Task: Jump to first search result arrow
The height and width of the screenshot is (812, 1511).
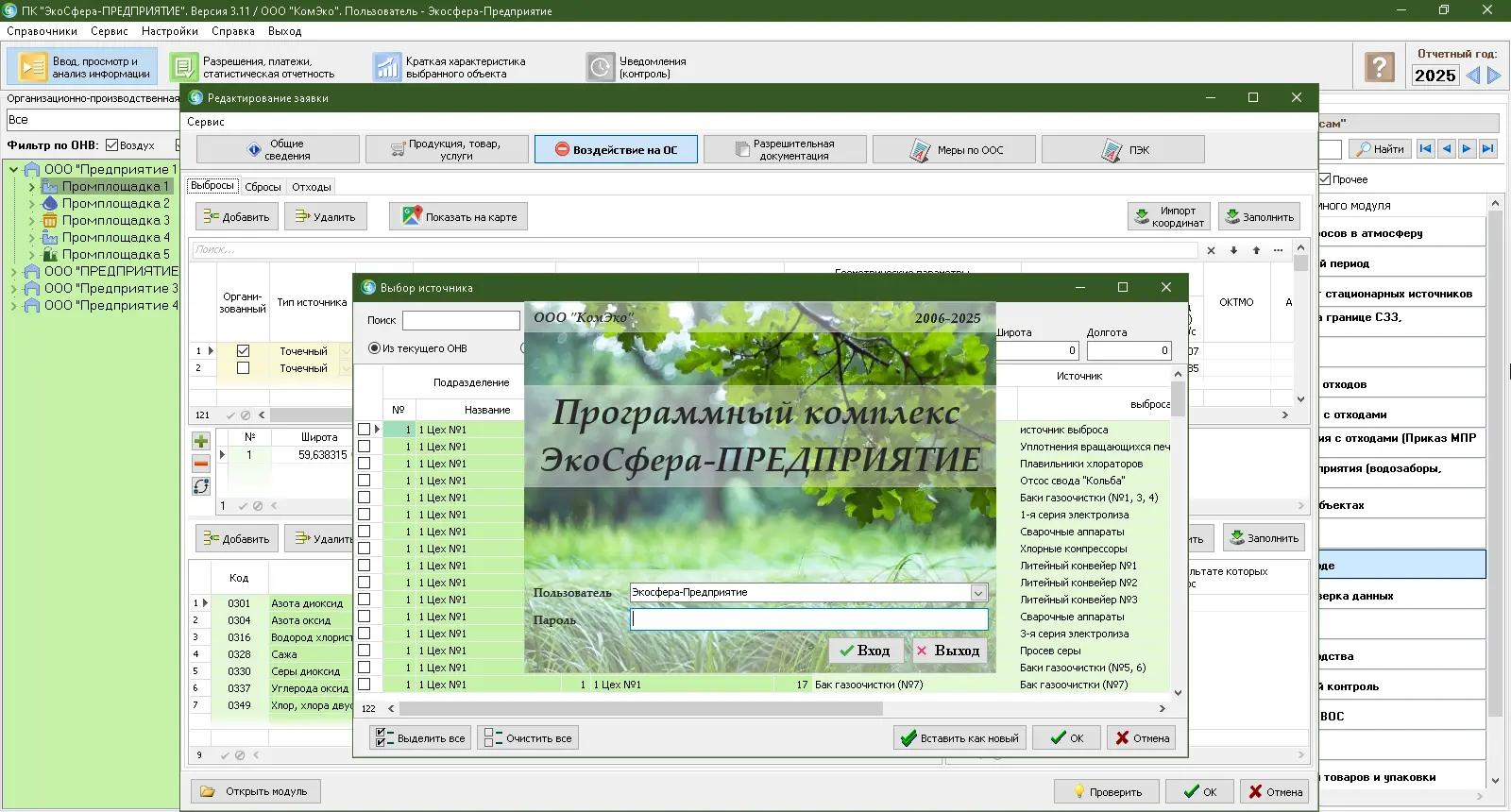Action: [1425, 148]
